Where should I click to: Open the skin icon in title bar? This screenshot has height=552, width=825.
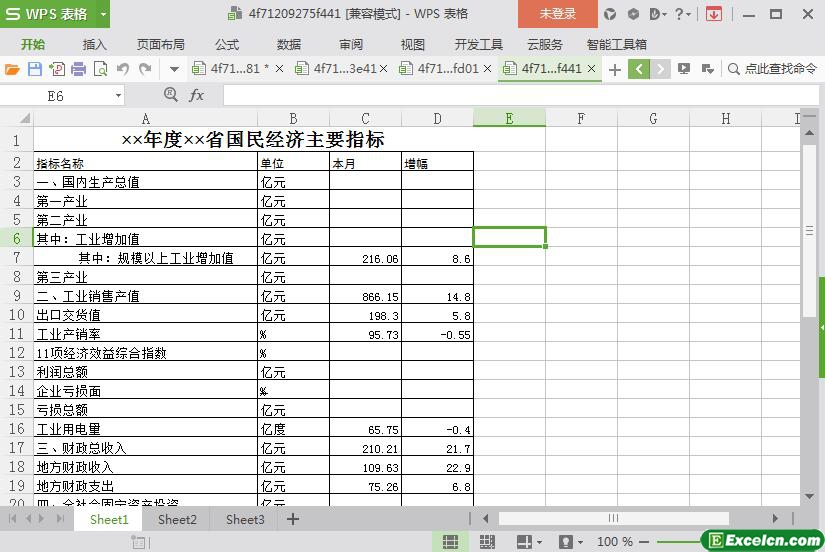(610, 14)
